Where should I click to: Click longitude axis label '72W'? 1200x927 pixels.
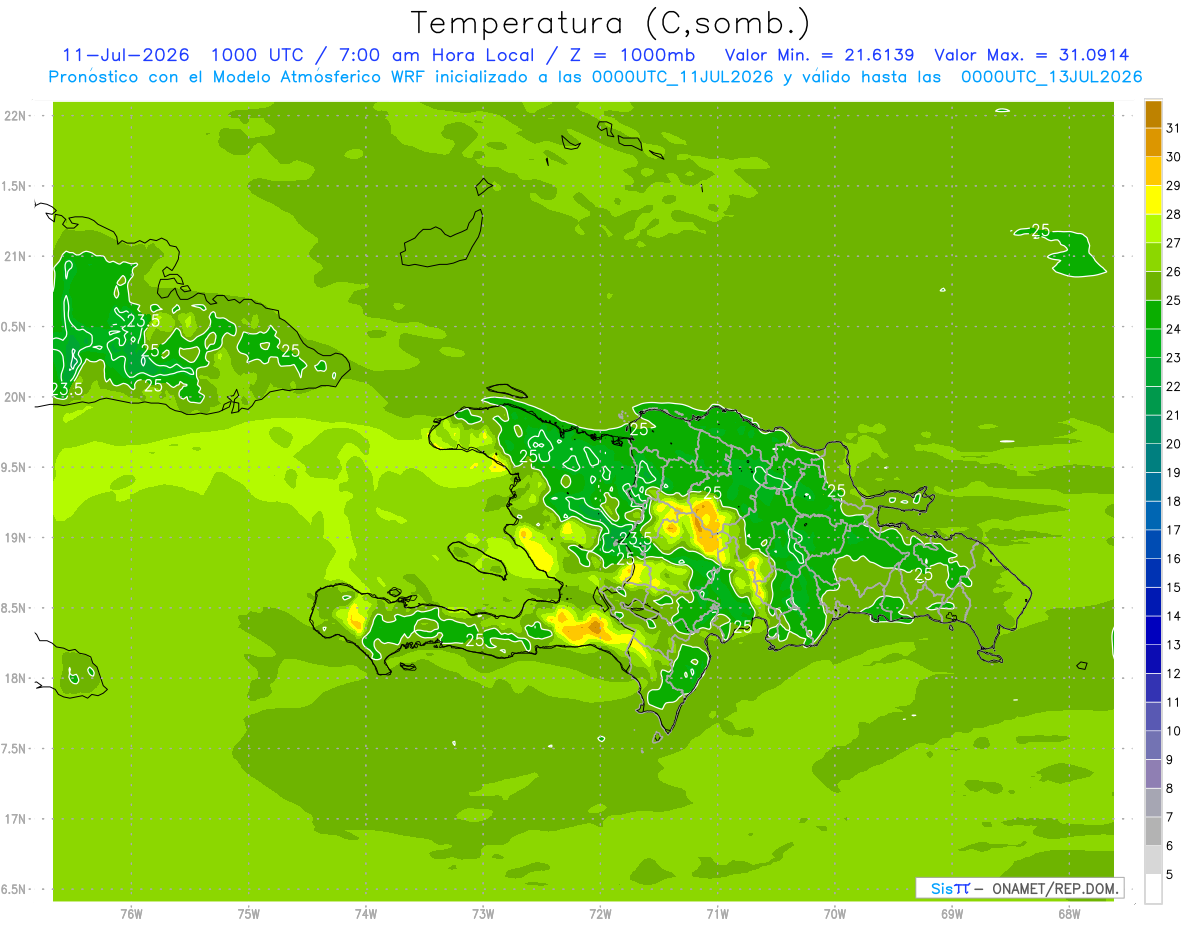coord(600,913)
